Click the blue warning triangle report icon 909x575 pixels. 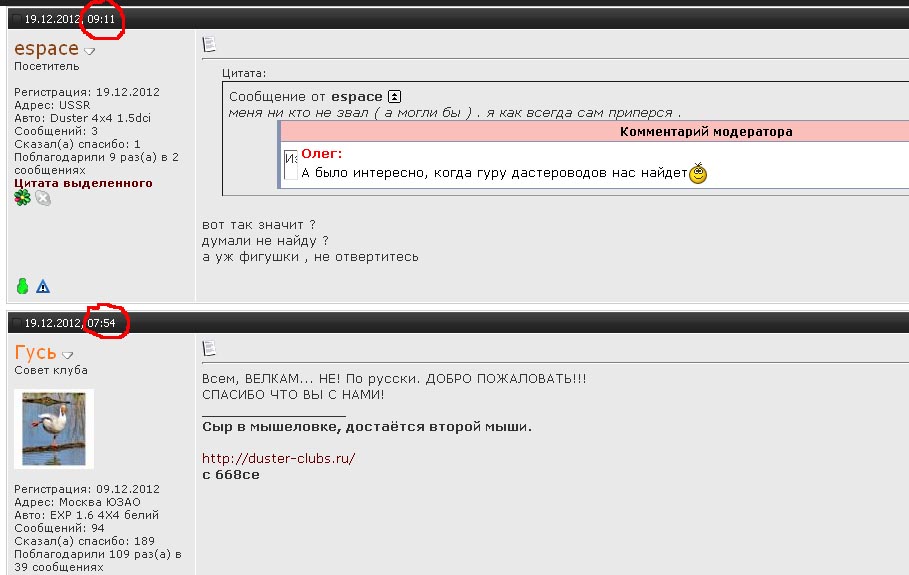[43, 287]
